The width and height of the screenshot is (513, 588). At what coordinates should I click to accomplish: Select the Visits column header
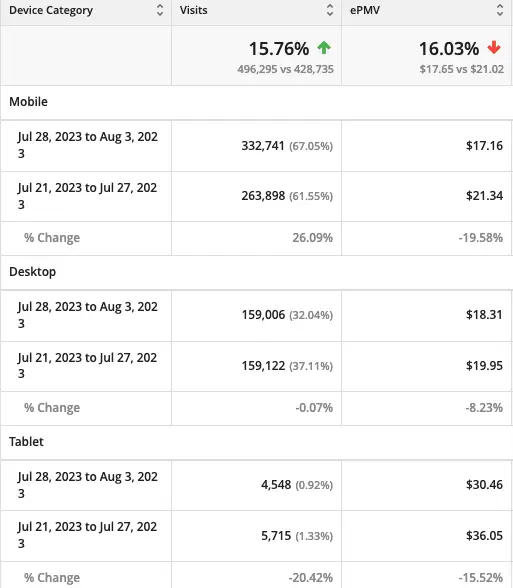pyautogui.click(x=256, y=13)
